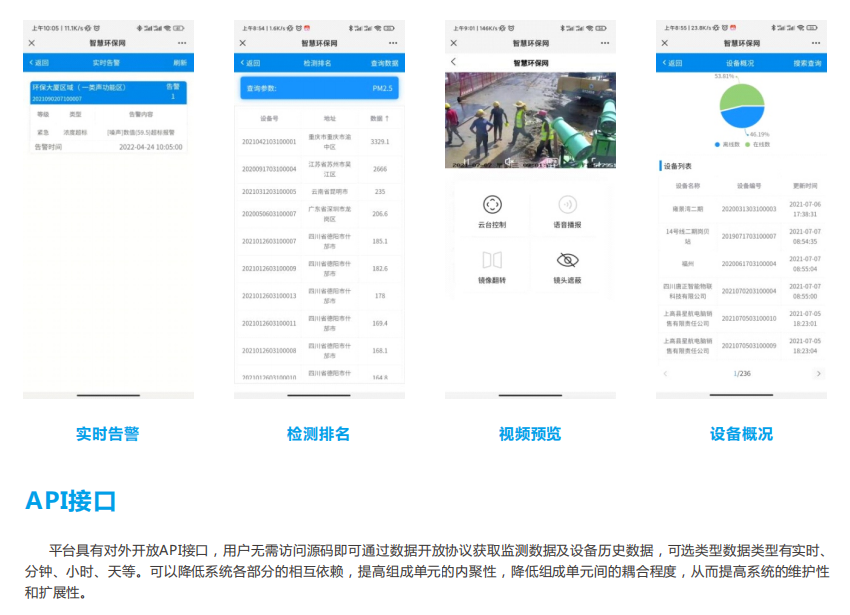The image size is (850, 615).
Task: Open three-dot menu on 检测排名 screen
Action: pos(393,43)
